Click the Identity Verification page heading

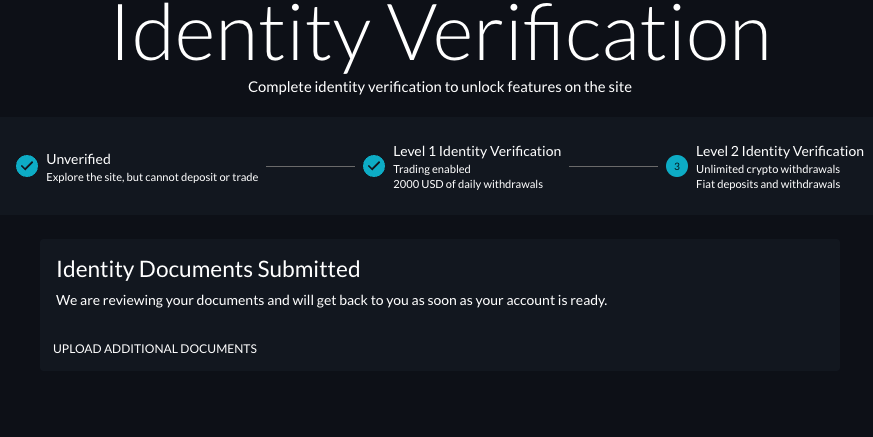(441, 35)
